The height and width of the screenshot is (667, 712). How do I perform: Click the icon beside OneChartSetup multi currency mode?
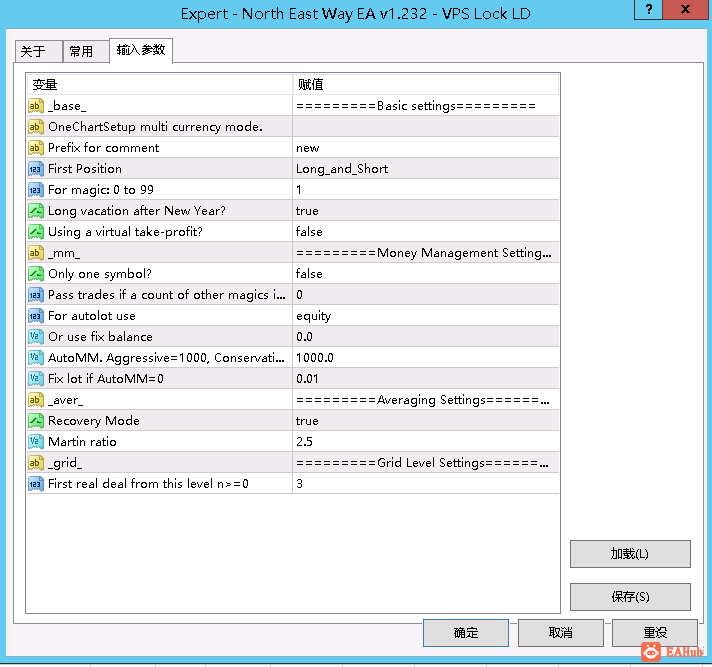(x=35, y=127)
